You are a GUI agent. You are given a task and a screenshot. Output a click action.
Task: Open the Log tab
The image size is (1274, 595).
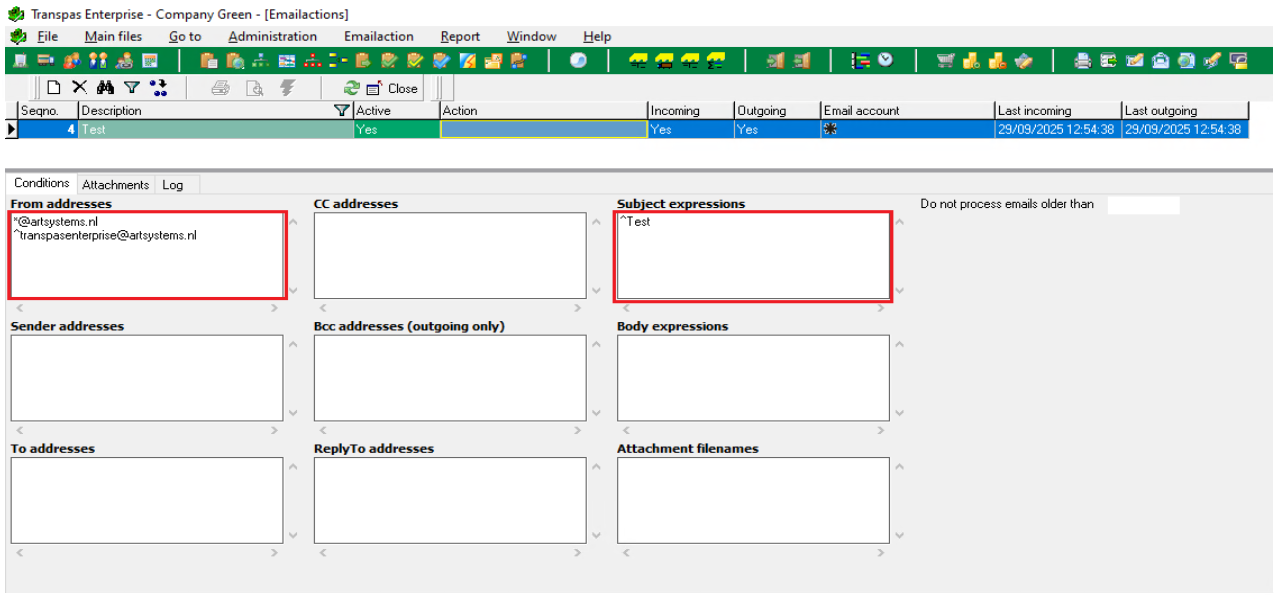click(172, 185)
